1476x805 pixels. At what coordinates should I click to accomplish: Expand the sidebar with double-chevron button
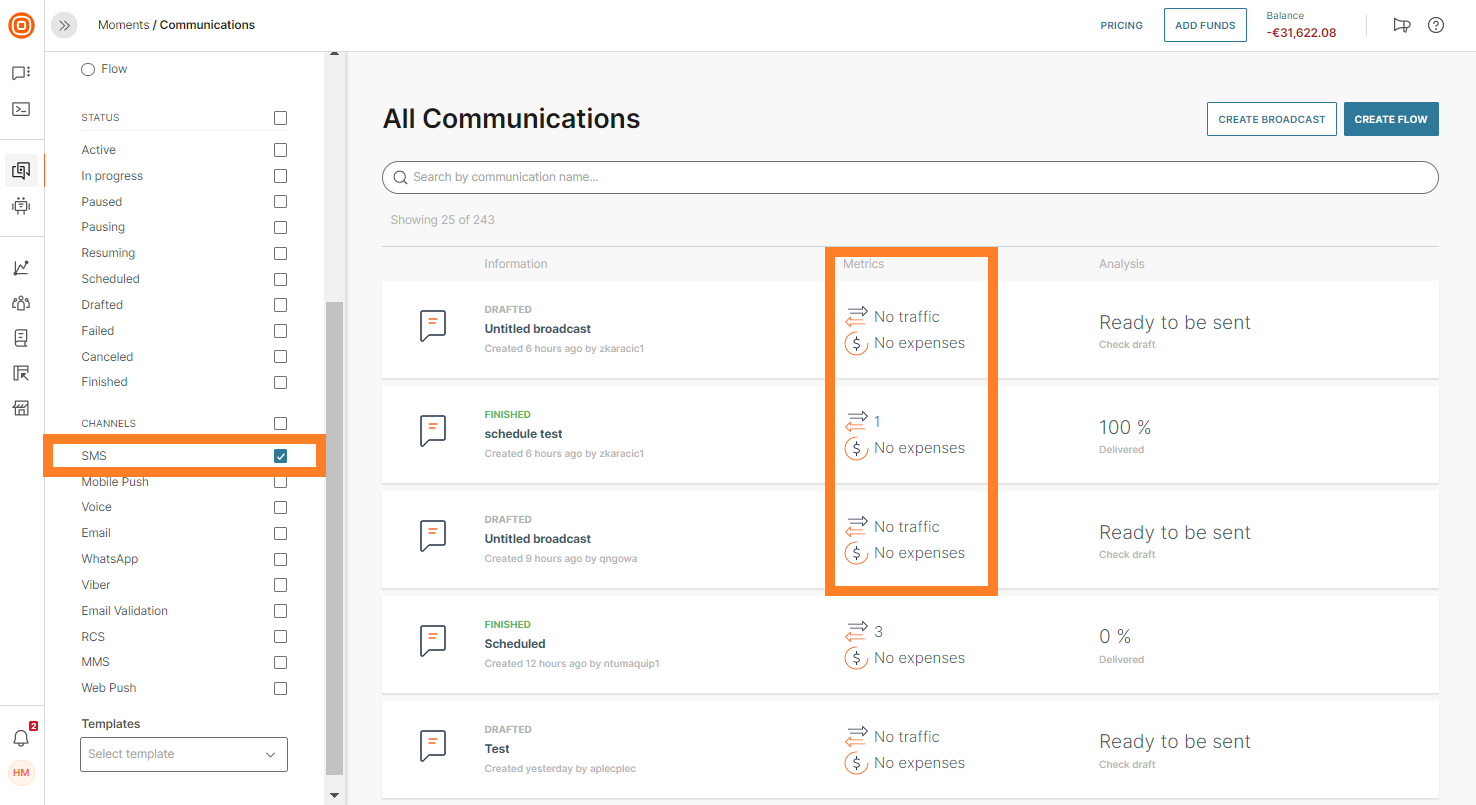tap(64, 25)
